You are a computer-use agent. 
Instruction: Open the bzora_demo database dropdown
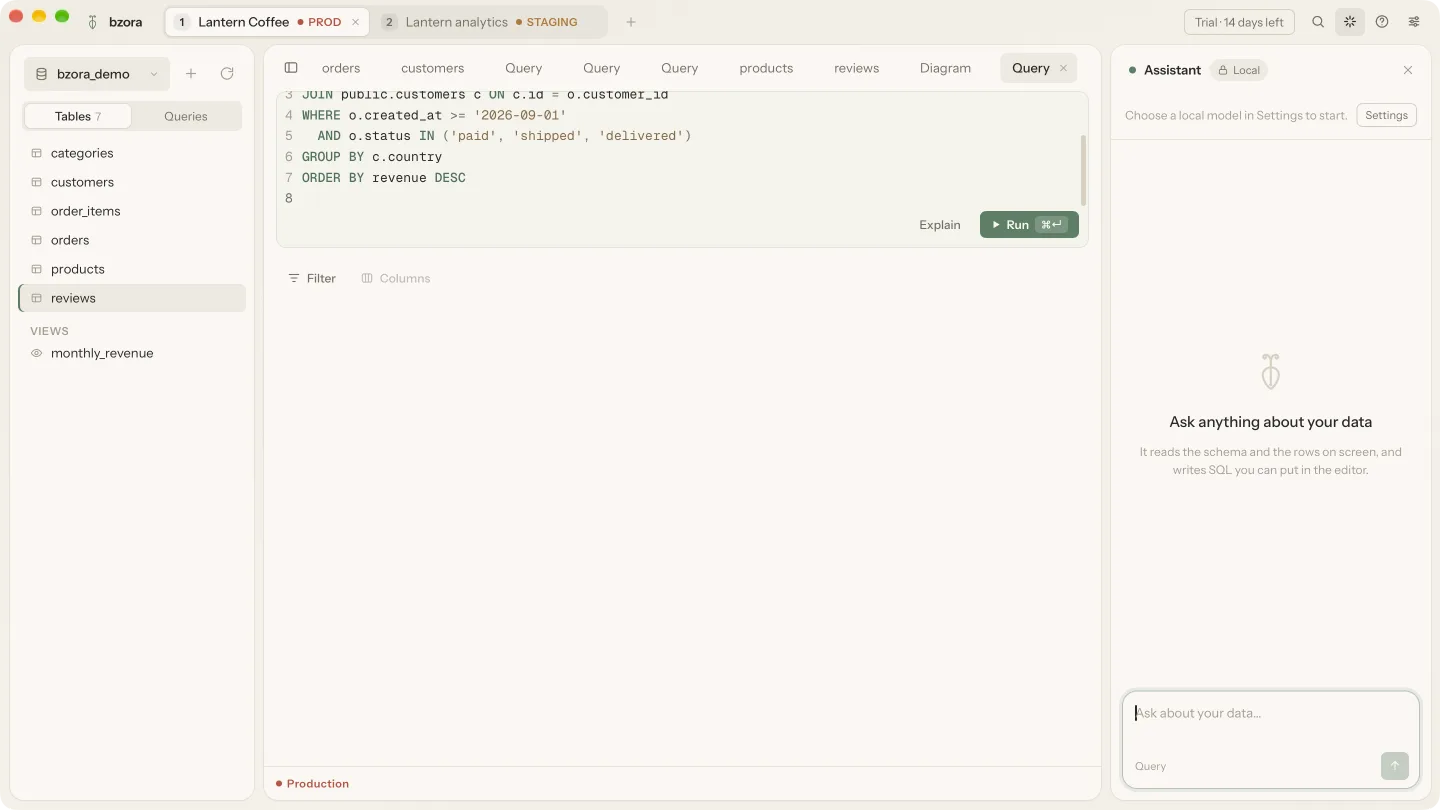(97, 74)
